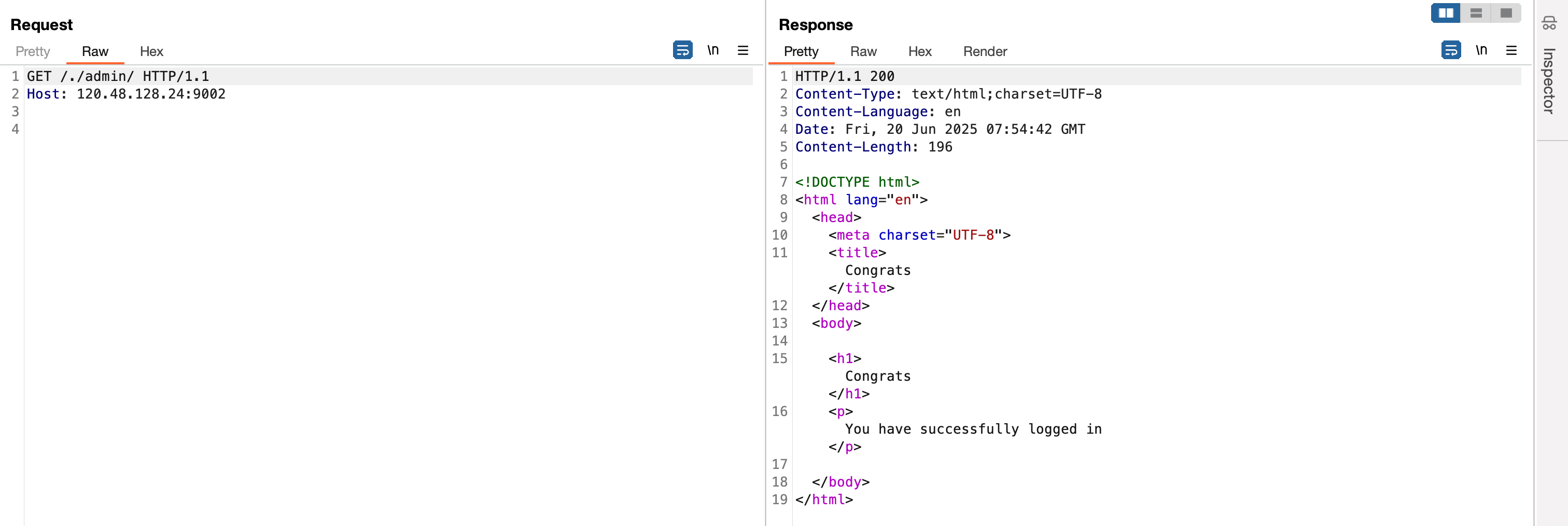Toggle word wrap icon in Response panel
The image size is (1568, 526).
(x=1450, y=50)
